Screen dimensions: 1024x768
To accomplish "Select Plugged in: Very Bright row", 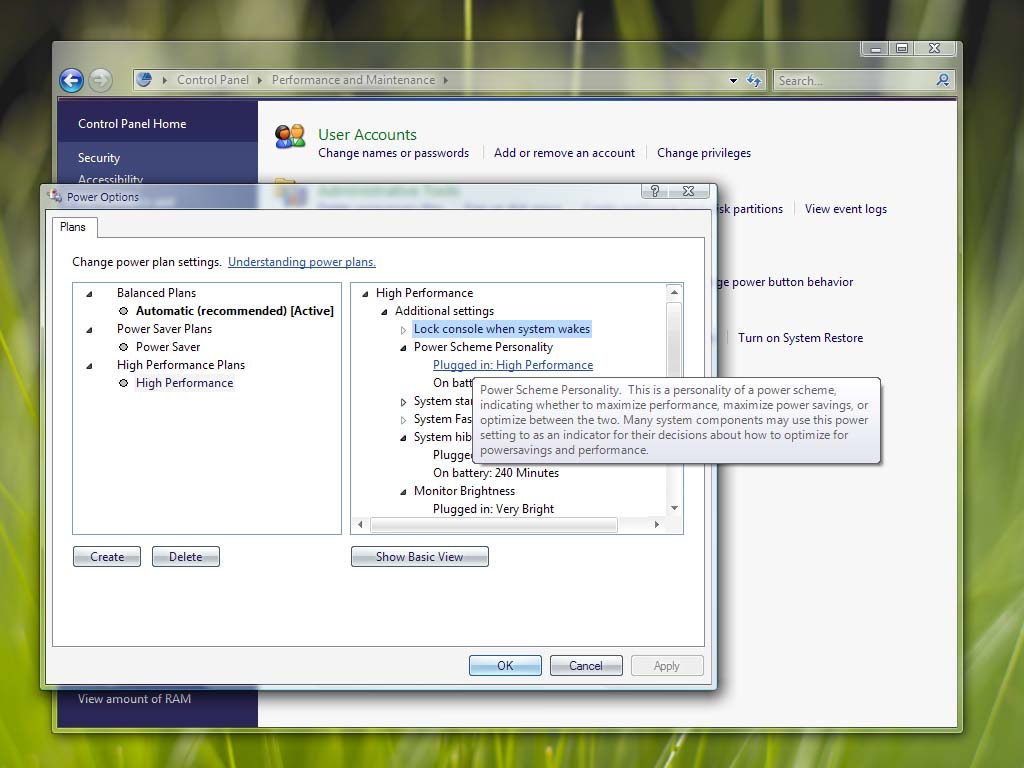I will tap(493, 509).
